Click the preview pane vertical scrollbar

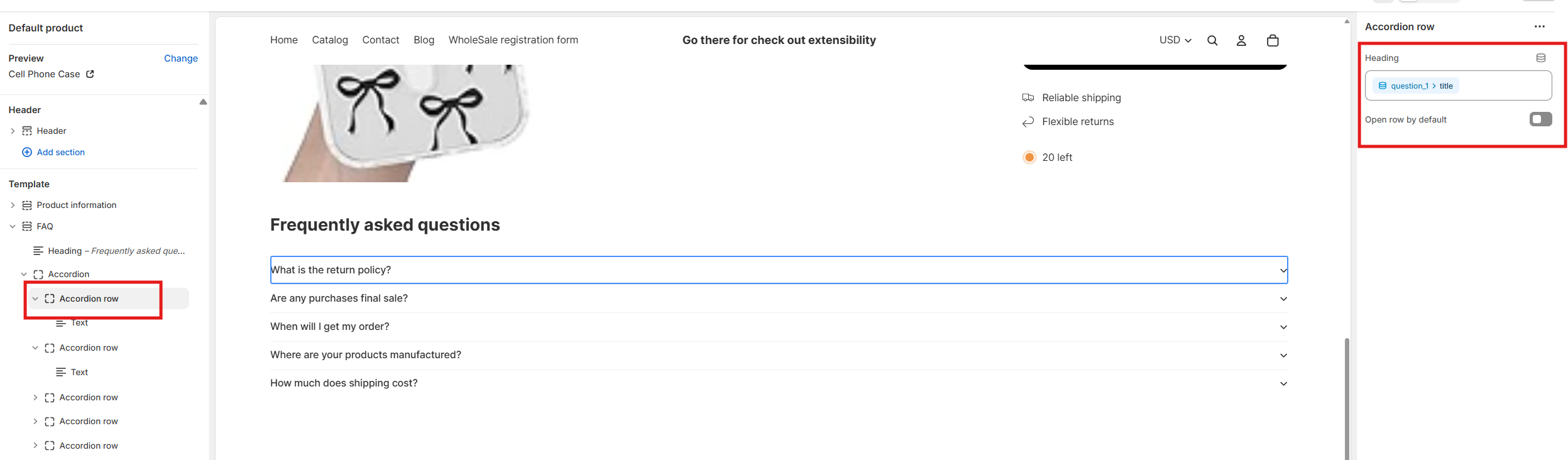point(1347,396)
